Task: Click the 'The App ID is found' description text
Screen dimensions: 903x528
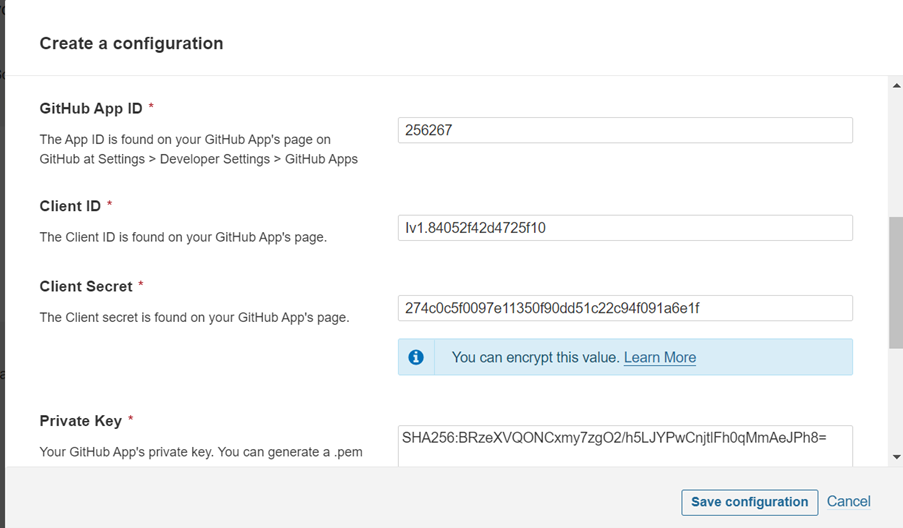Action: pos(199,149)
